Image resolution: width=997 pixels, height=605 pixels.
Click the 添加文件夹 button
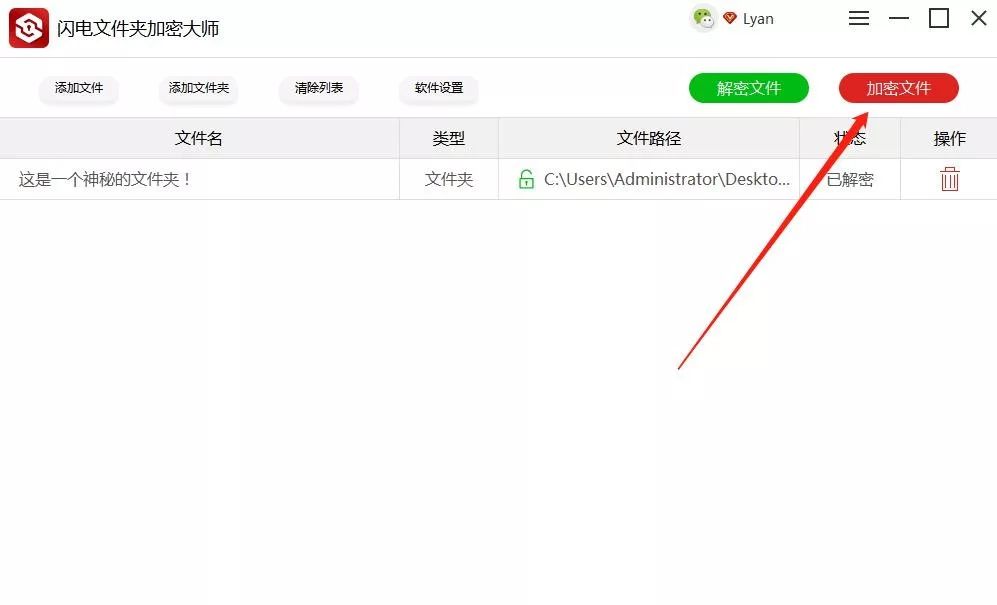tap(198, 88)
